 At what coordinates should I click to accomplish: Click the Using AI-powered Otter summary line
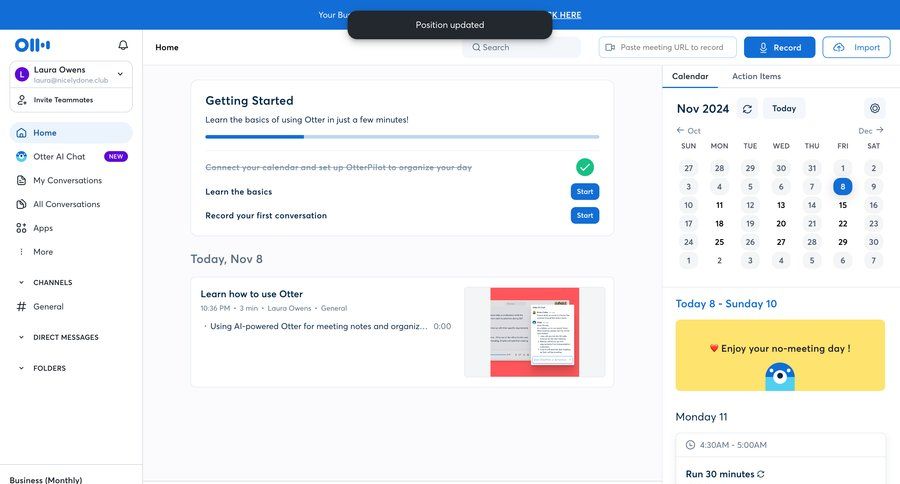(319, 326)
